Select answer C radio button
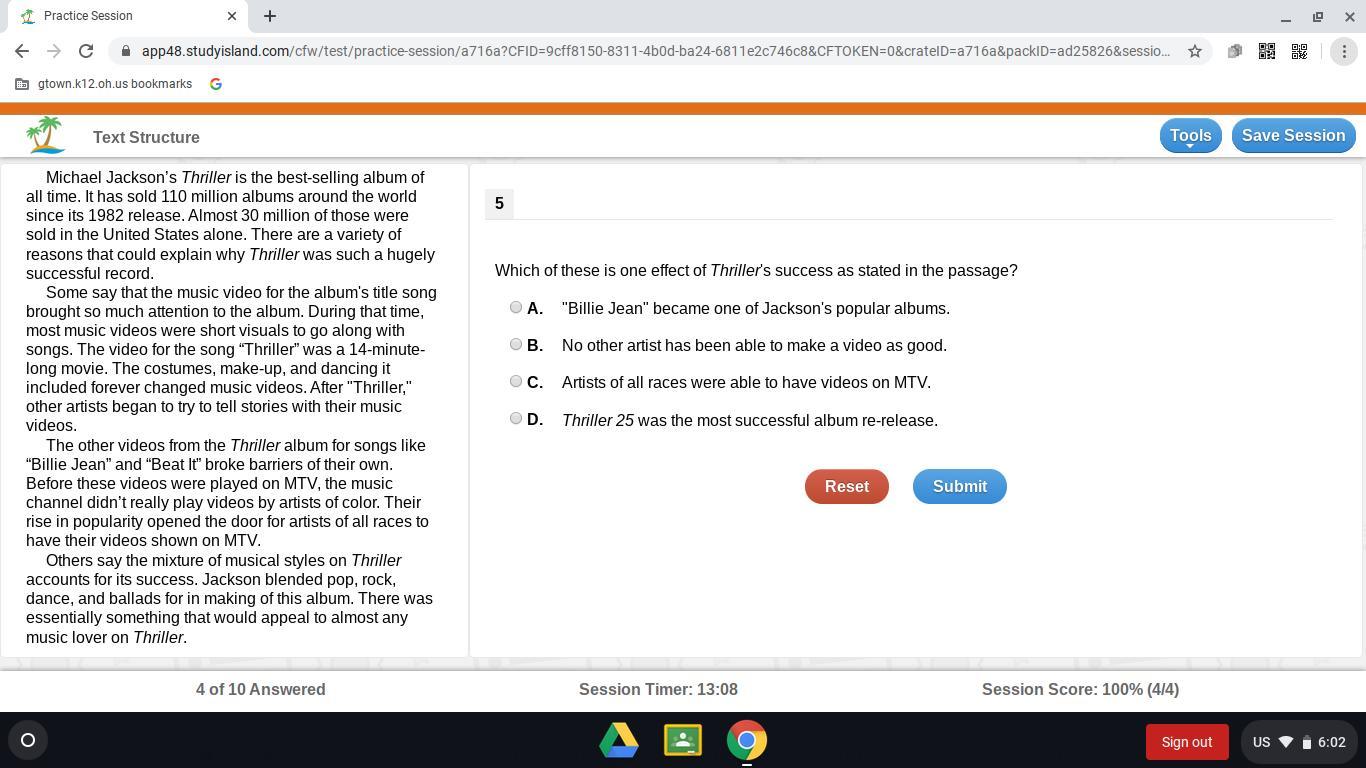Image resolution: width=1366 pixels, height=768 pixels. [516, 381]
